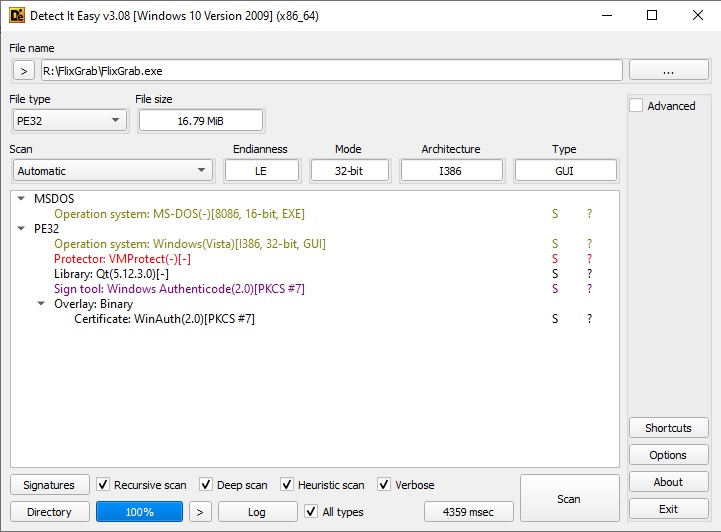Click the Architecture I386 field
Viewport: 721px width, 532px height.
click(x=451, y=171)
